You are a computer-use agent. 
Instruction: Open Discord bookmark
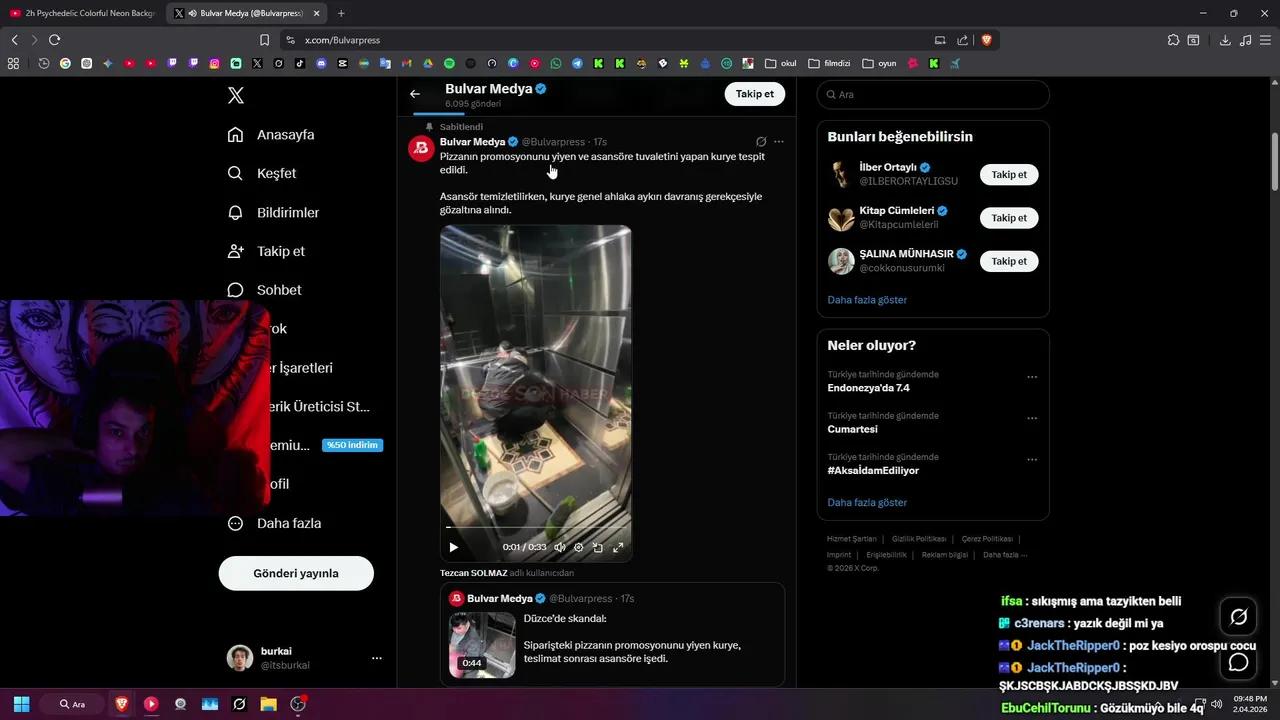point(321,63)
